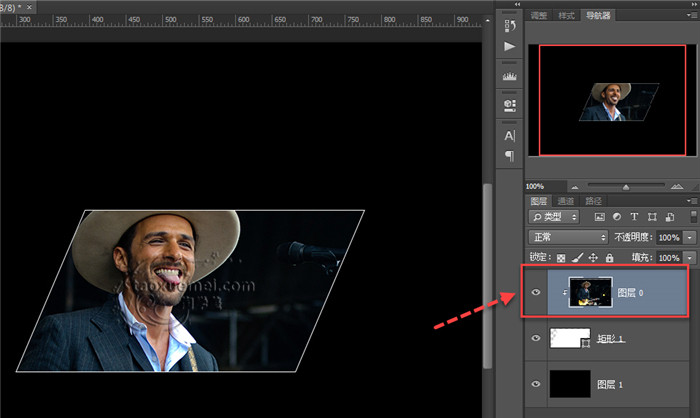Open the 正常 blend mode dropdown
700x418 pixels.
click(x=568, y=237)
